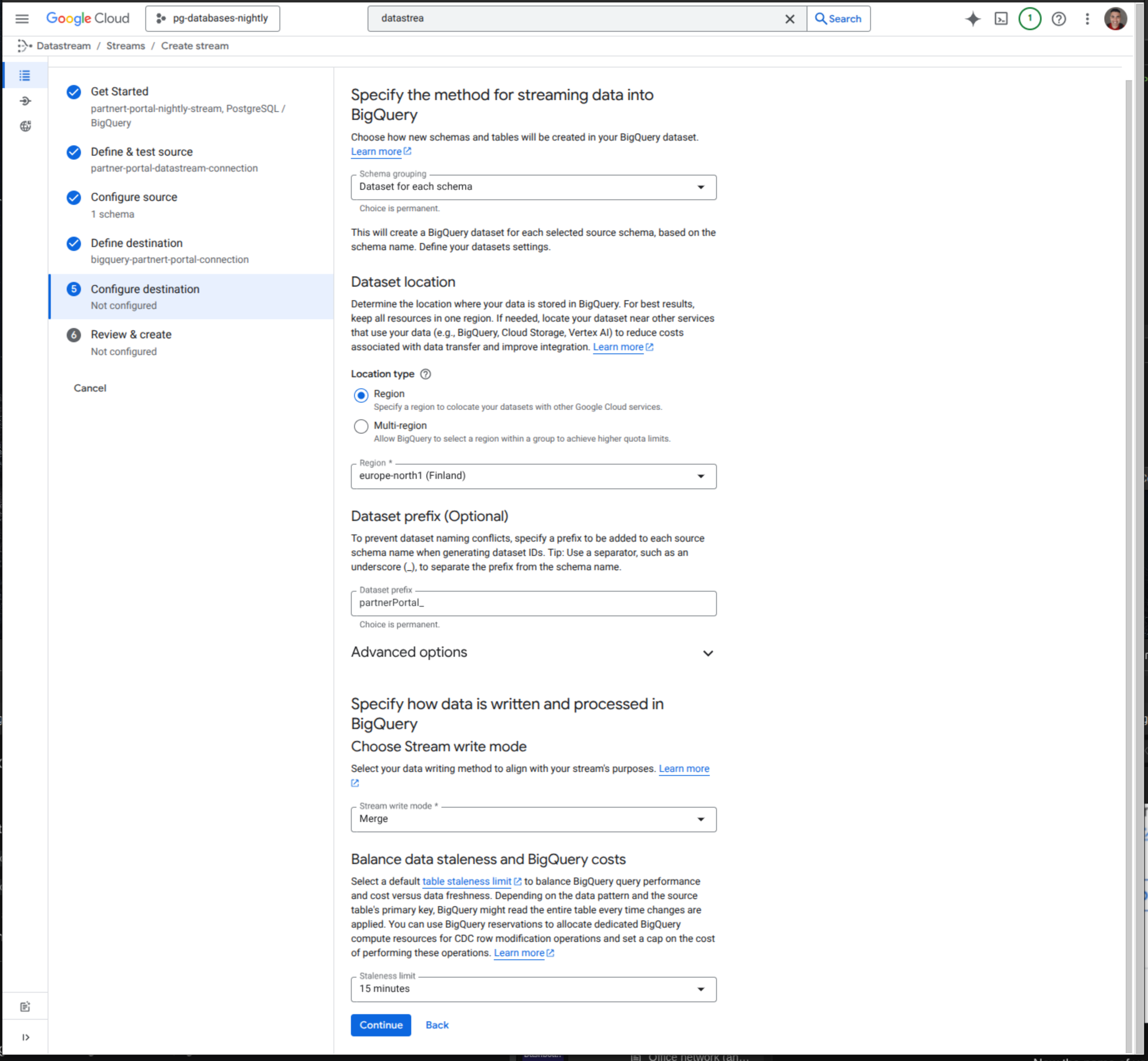The image size is (1148, 1061).
Task: Open the user account avatar
Action: (x=1115, y=18)
